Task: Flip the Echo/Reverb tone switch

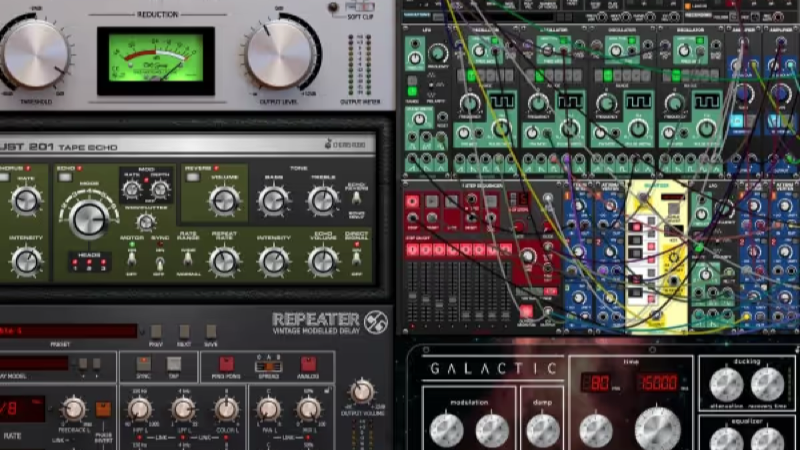Action: coord(356,198)
